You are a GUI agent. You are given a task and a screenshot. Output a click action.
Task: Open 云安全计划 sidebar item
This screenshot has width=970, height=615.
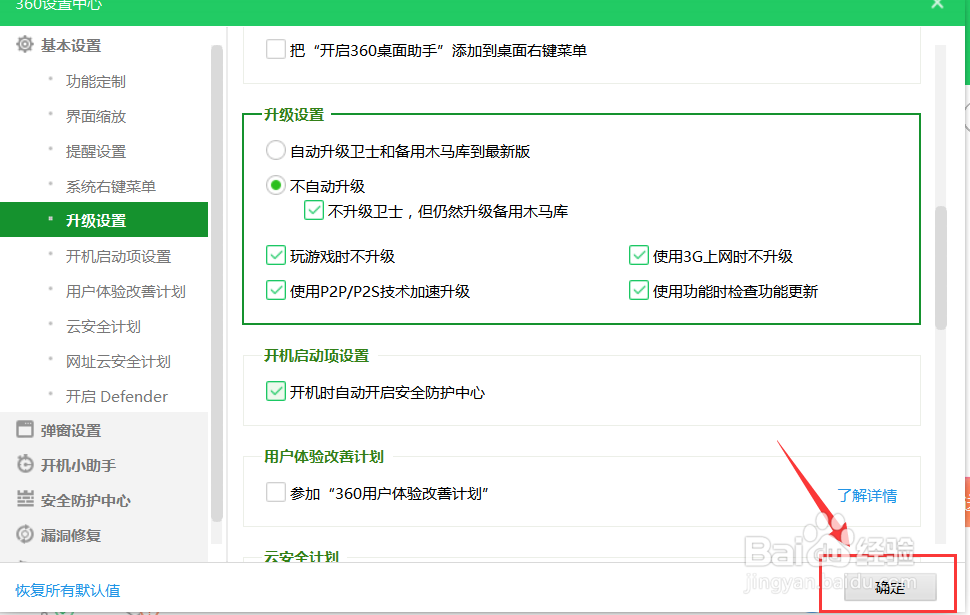[104, 326]
